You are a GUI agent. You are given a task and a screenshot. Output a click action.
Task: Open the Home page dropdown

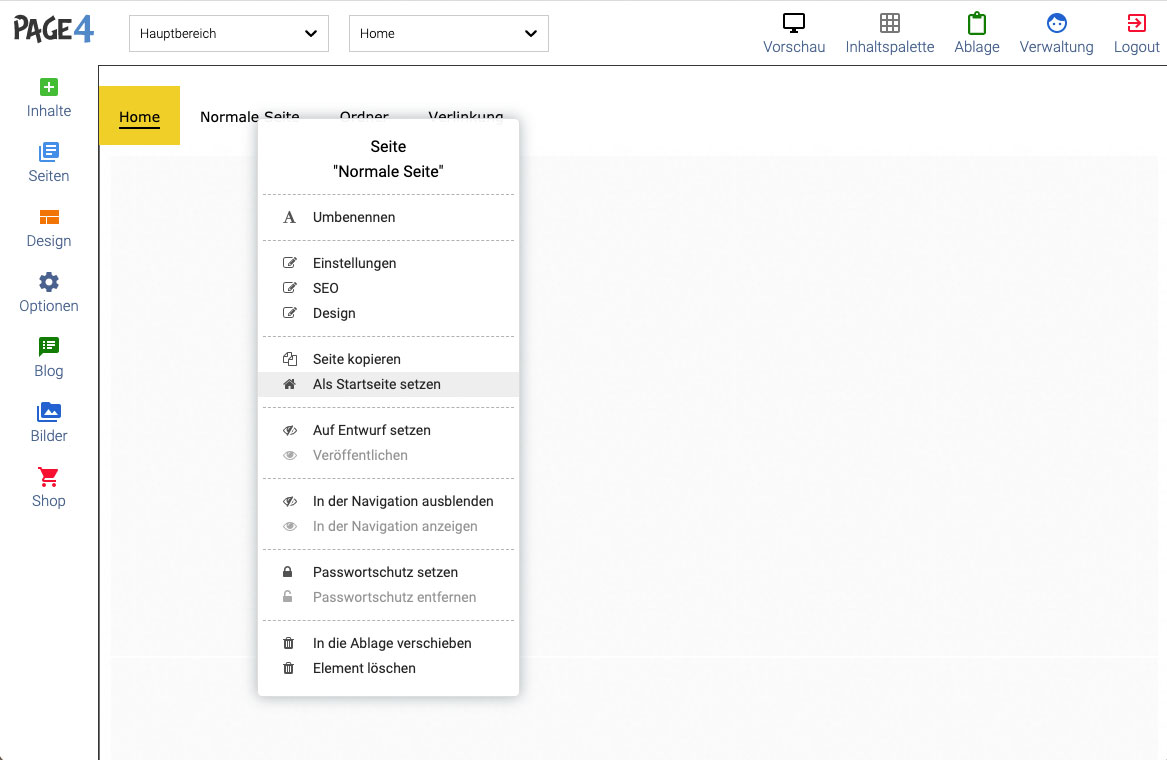[449, 33]
